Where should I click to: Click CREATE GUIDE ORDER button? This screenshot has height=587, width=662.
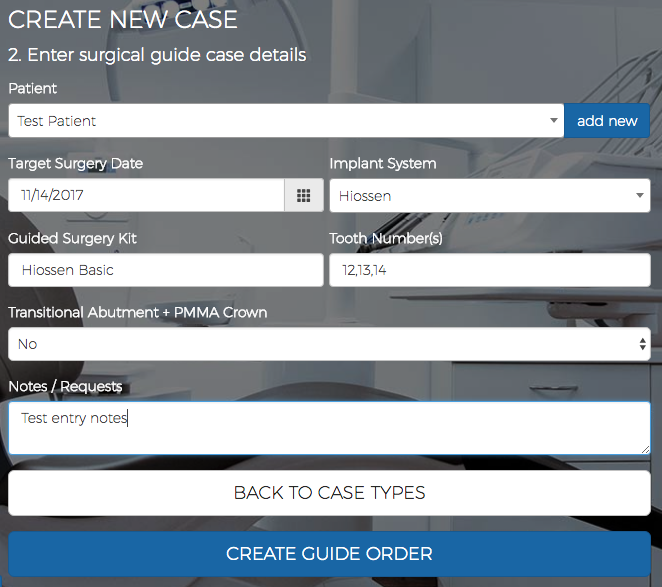coord(329,554)
